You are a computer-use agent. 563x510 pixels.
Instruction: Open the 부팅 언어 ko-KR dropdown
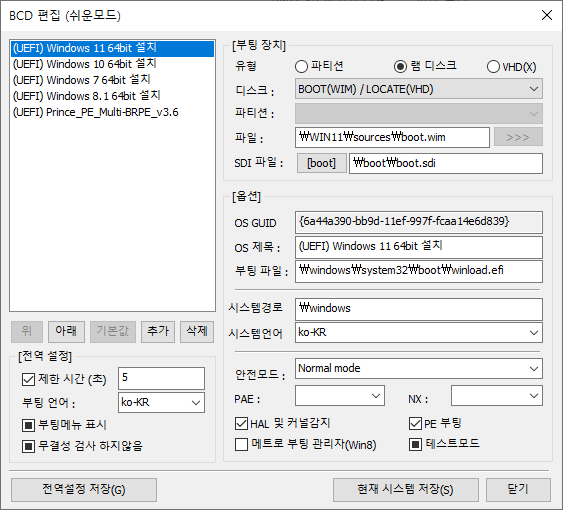tap(161, 403)
